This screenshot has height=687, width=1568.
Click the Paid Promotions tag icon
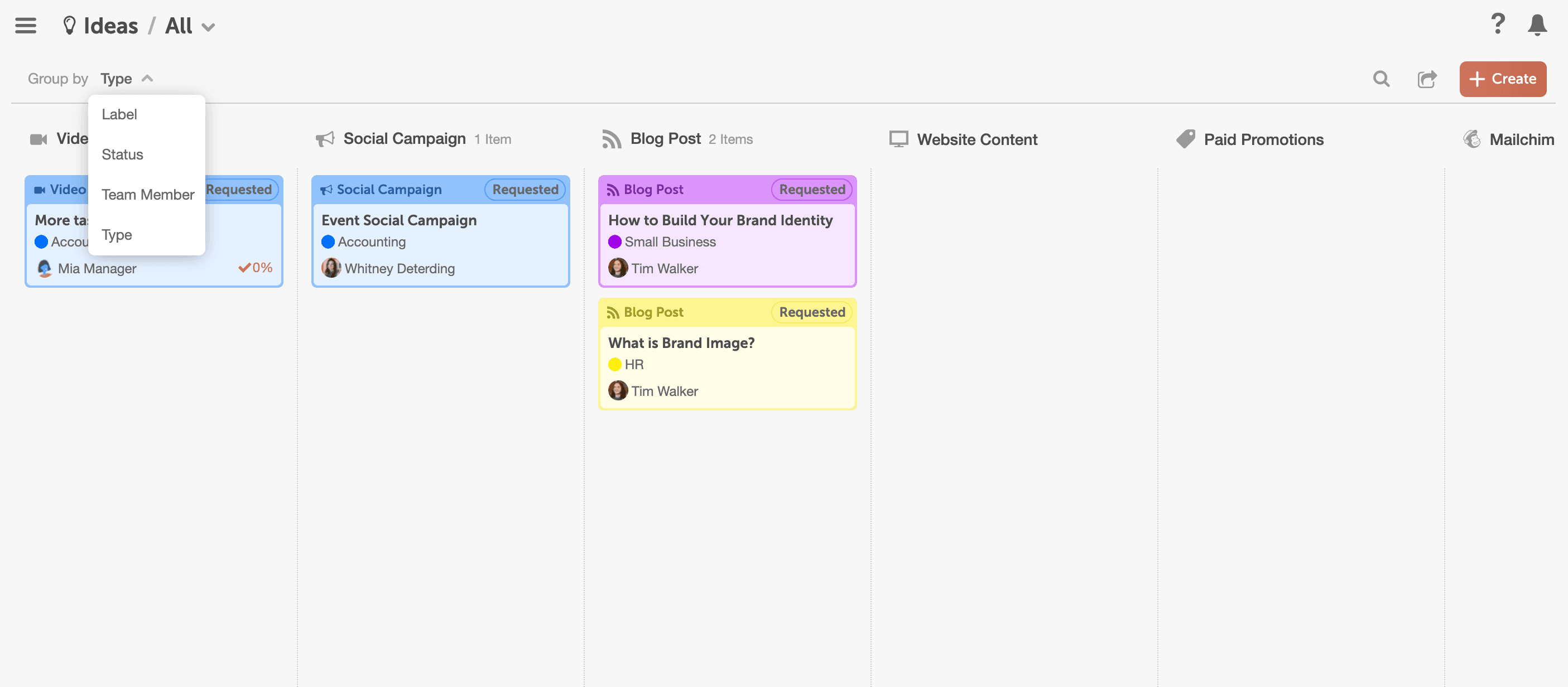1185,139
